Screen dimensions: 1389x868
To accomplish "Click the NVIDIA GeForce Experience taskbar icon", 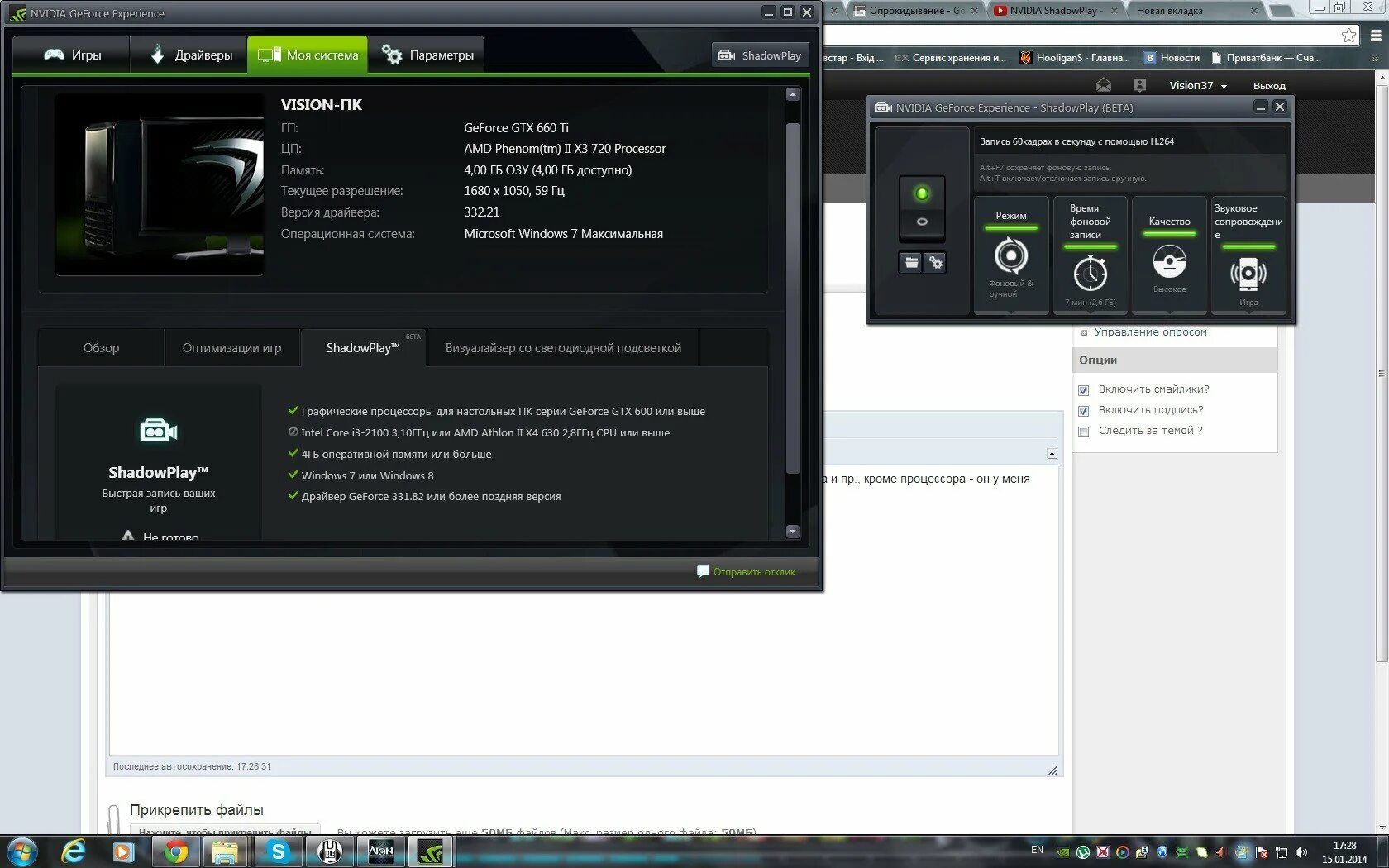I will 431,851.
